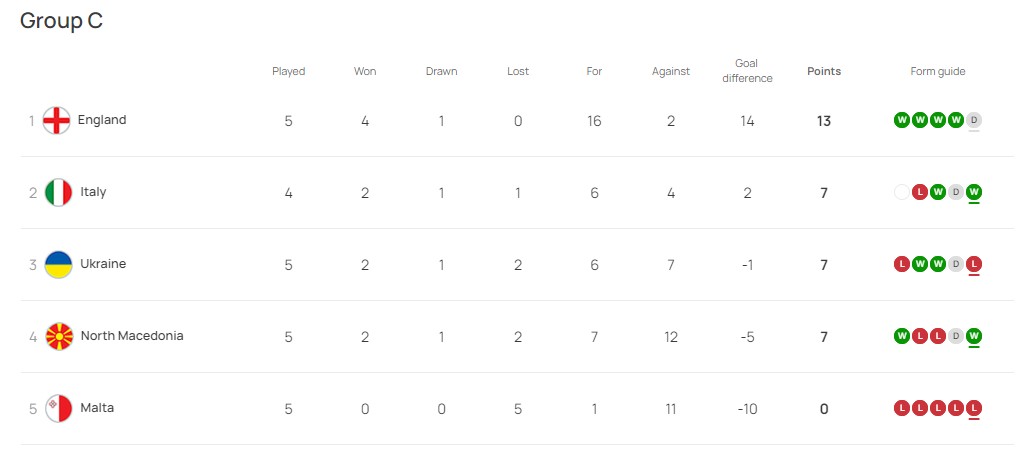Open the Ukraine team link

click(103, 263)
